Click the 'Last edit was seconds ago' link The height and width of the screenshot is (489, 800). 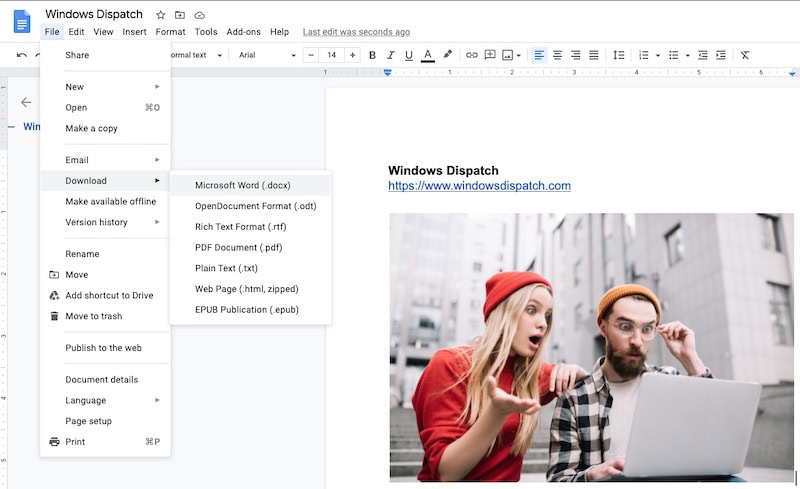point(356,32)
